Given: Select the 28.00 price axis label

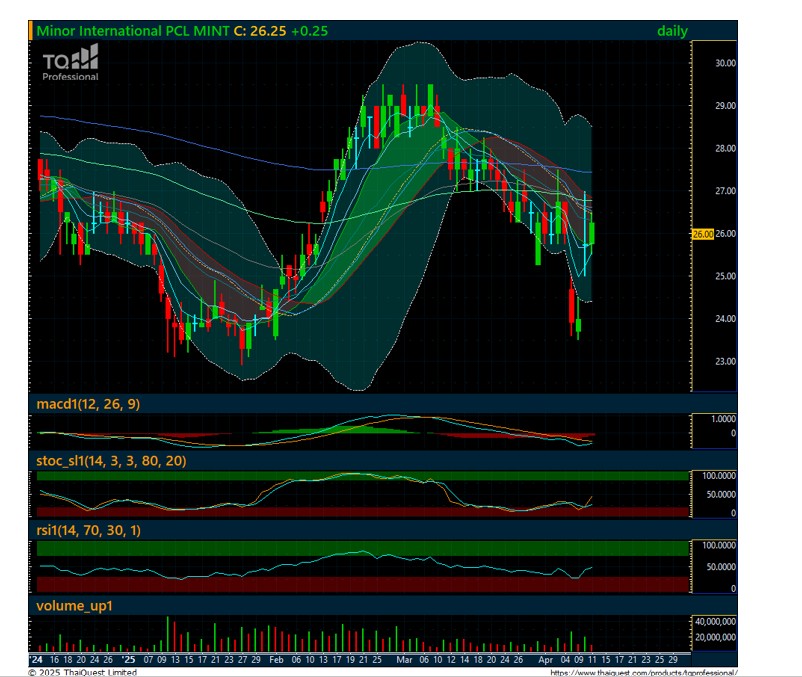Looking at the screenshot, I should point(725,149).
